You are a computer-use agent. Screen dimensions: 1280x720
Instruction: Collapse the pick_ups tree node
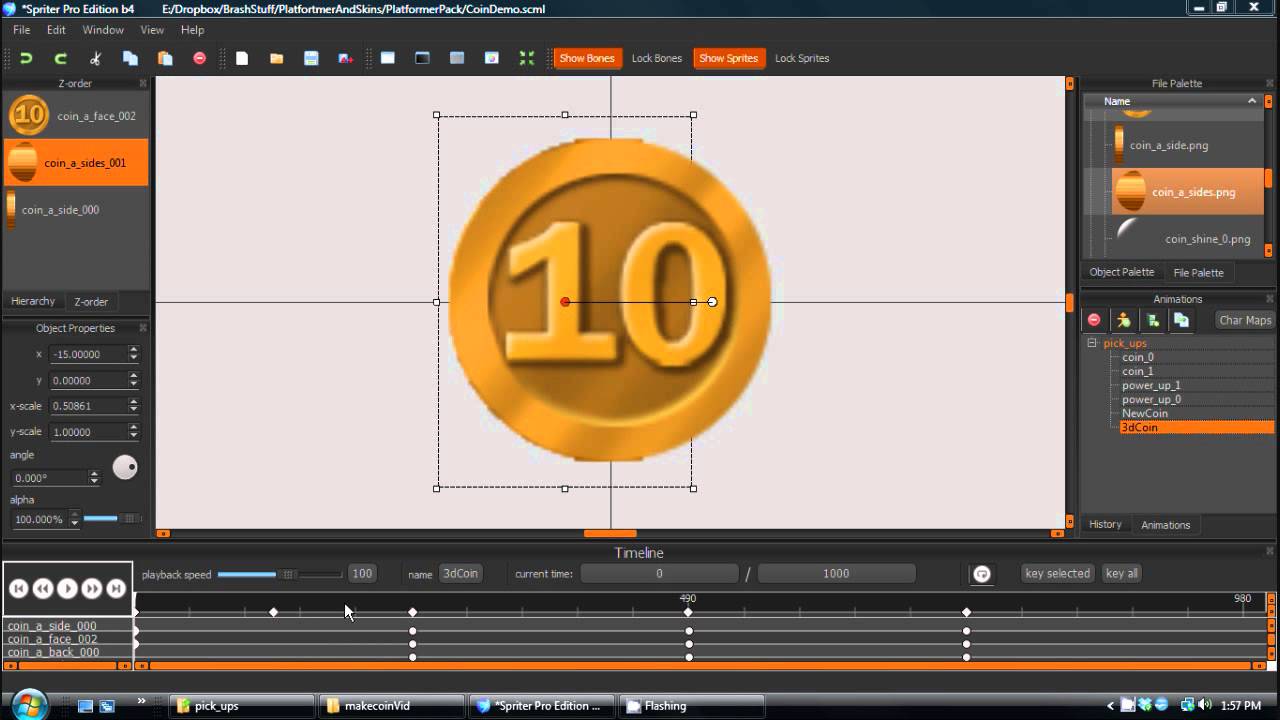click(x=1092, y=343)
